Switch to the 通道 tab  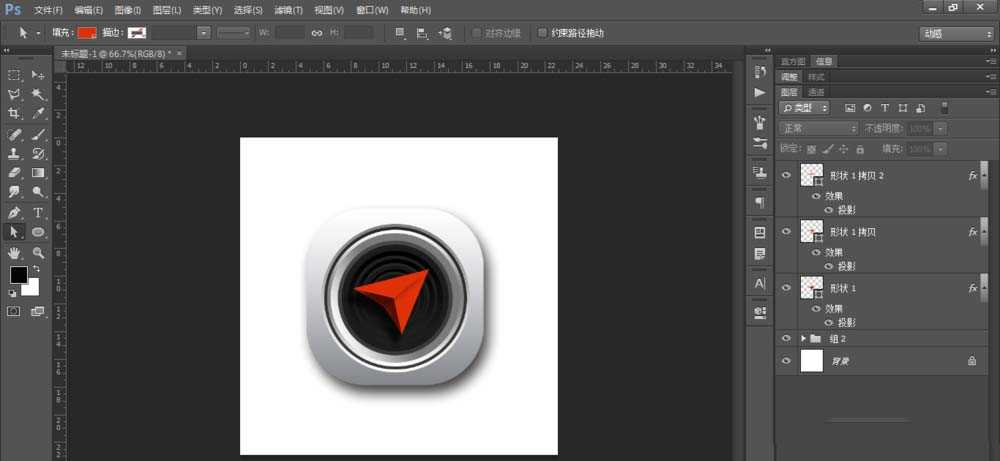816,92
